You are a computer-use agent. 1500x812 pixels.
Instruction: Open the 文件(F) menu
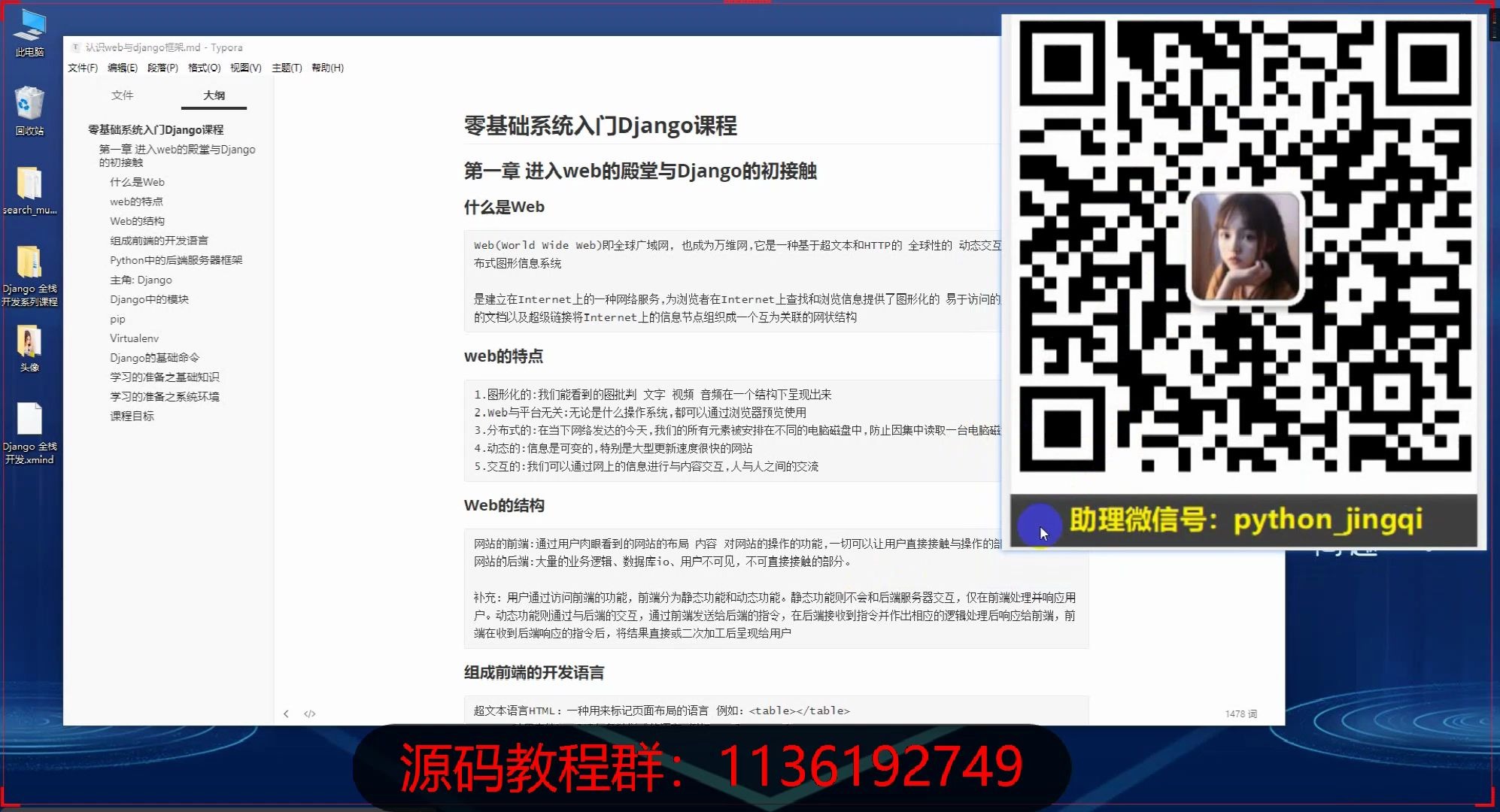click(x=83, y=68)
